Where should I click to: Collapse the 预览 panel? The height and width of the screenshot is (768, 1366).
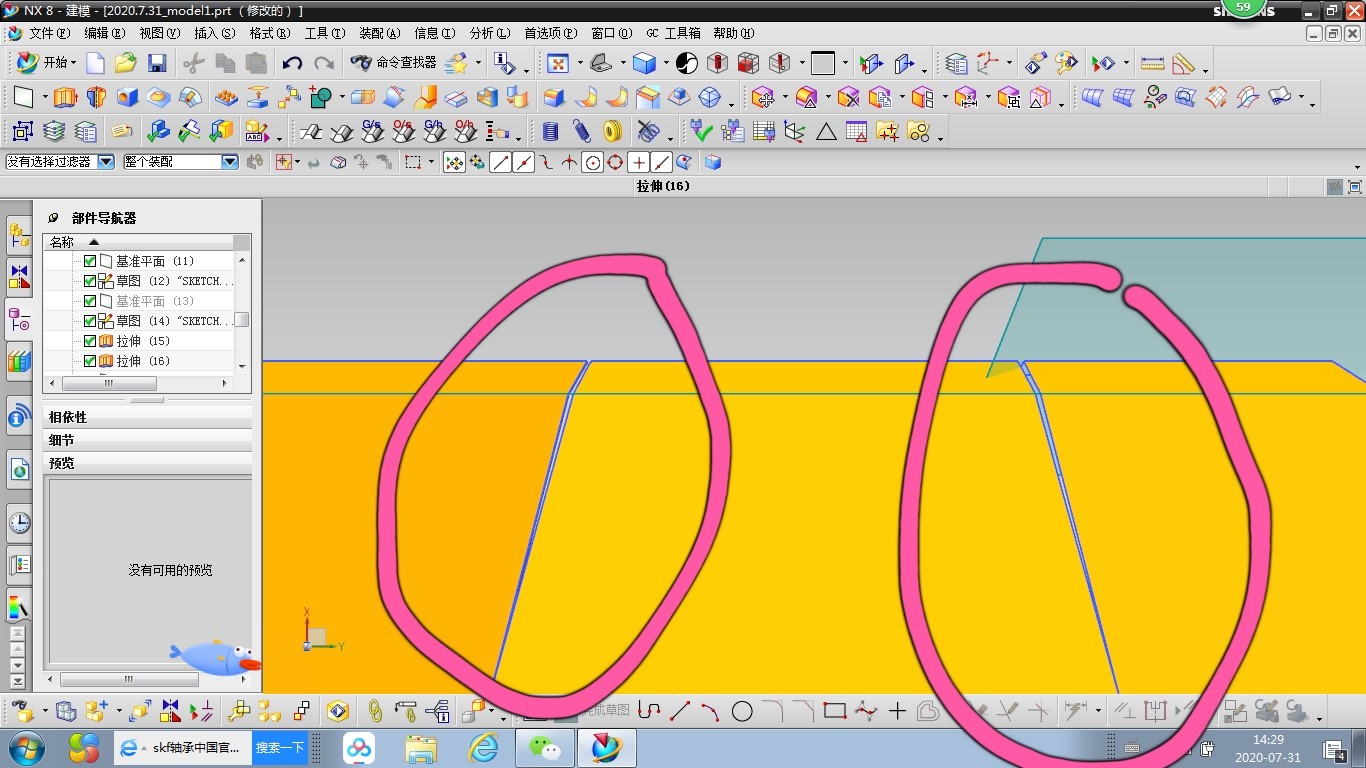click(147, 463)
